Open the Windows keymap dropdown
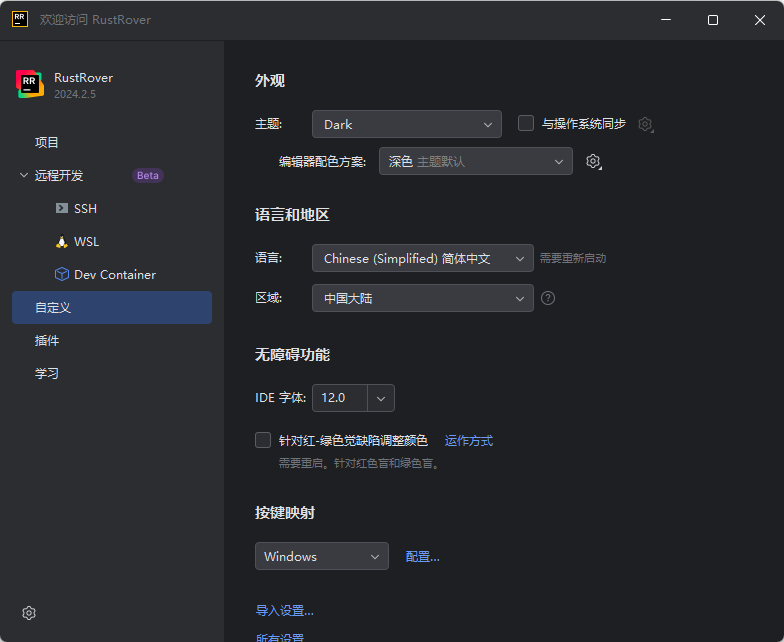The image size is (784, 642). tap(322, 556)
